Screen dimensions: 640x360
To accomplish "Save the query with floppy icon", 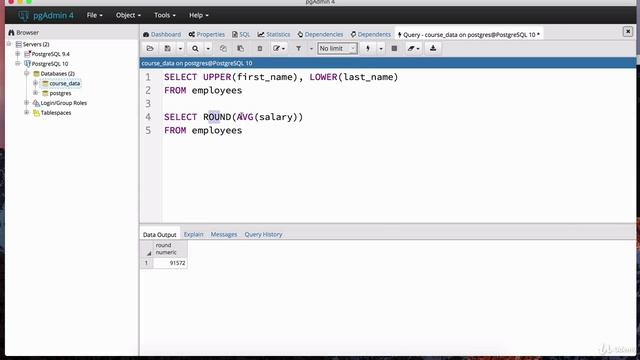I will point(167,49).
